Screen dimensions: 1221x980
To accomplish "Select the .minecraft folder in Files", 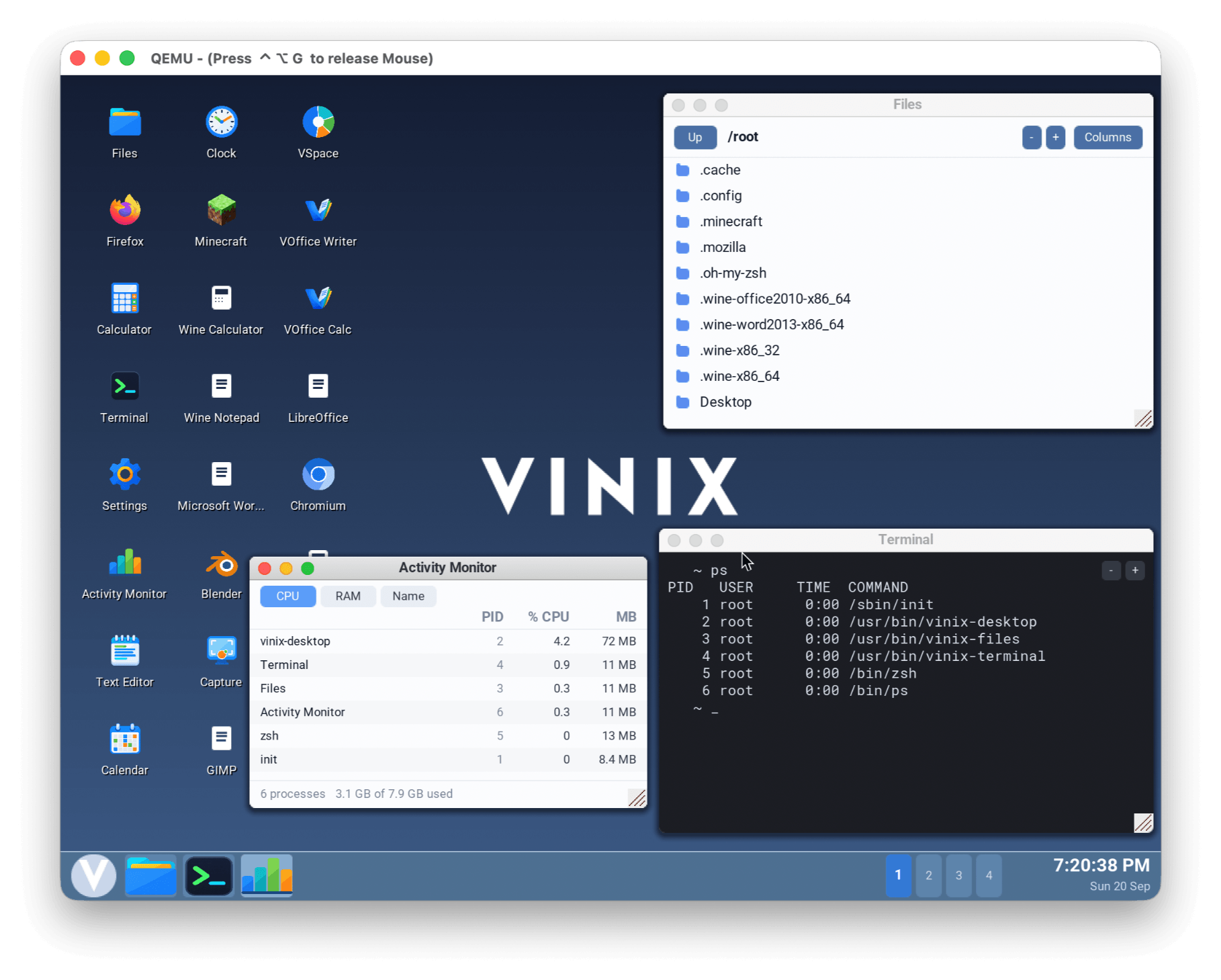I will pyautogui.click(x=908, y=222).
